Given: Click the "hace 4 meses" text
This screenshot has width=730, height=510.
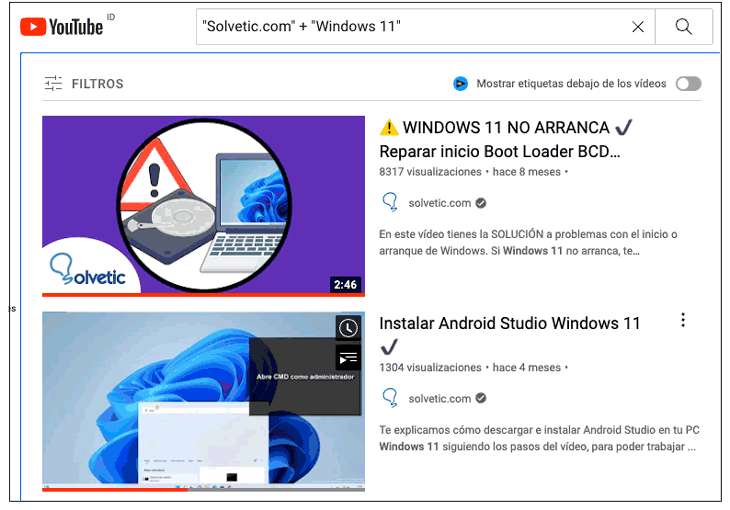Looking at the screenshot, I should tap(527, 367).
